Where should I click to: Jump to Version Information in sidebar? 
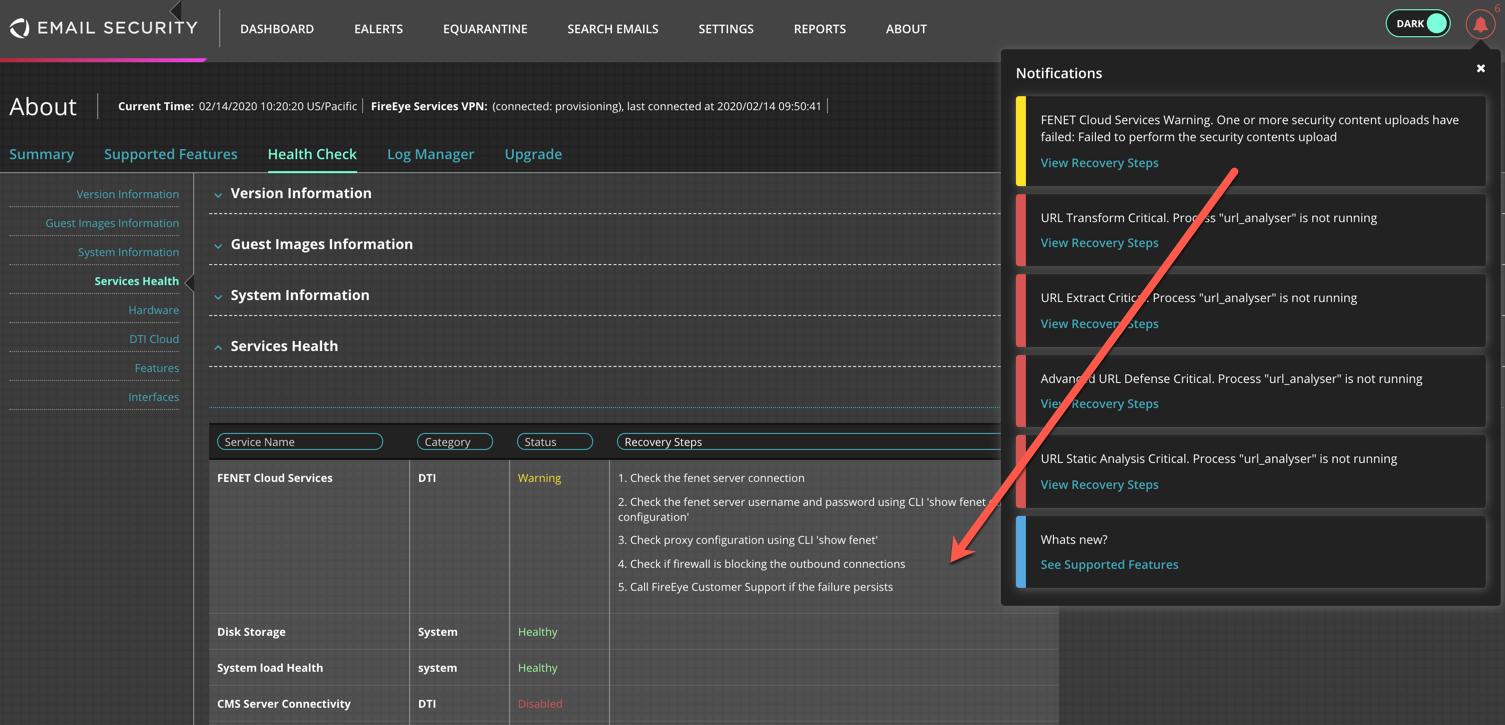[x=128, y=194]
